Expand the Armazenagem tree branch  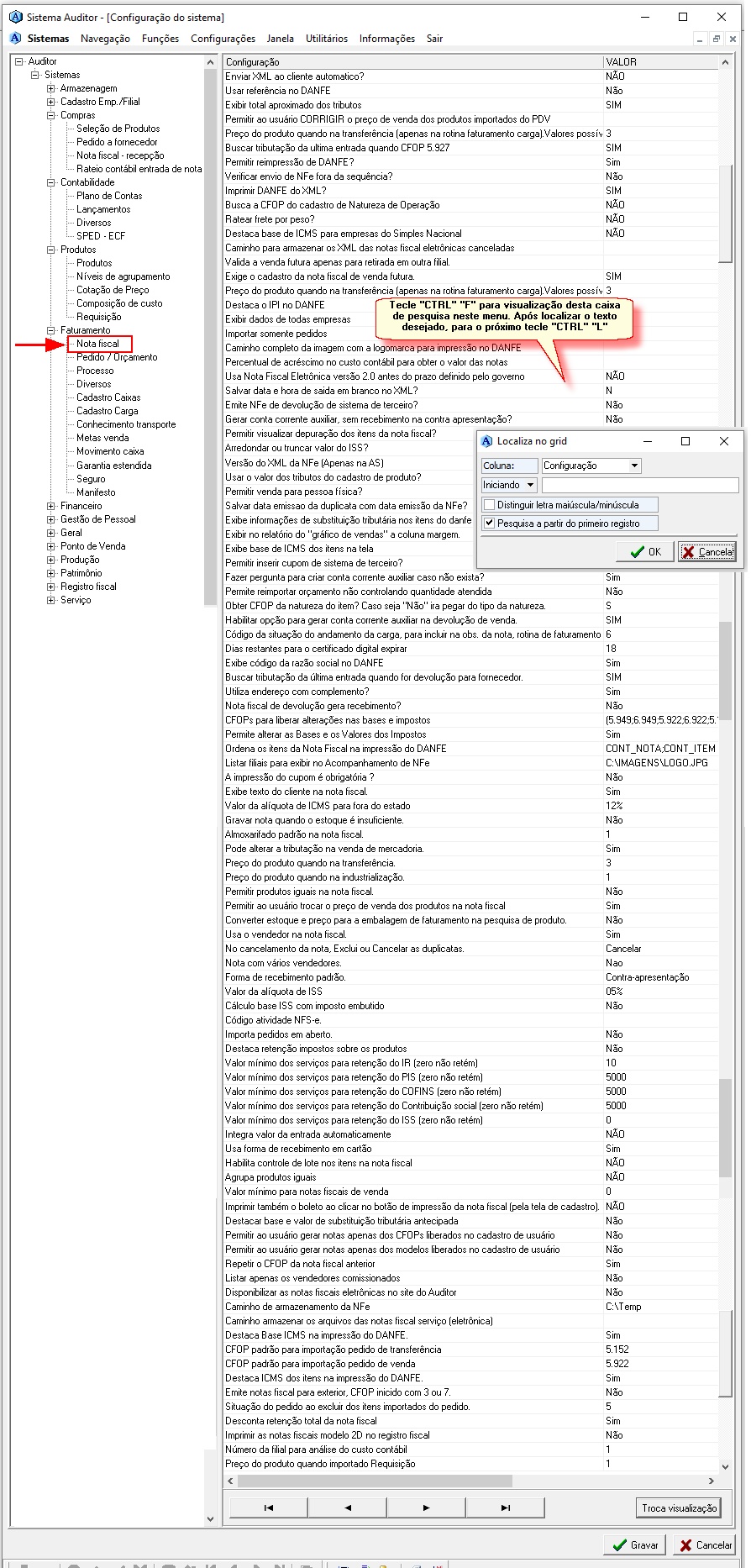point(51,88)
